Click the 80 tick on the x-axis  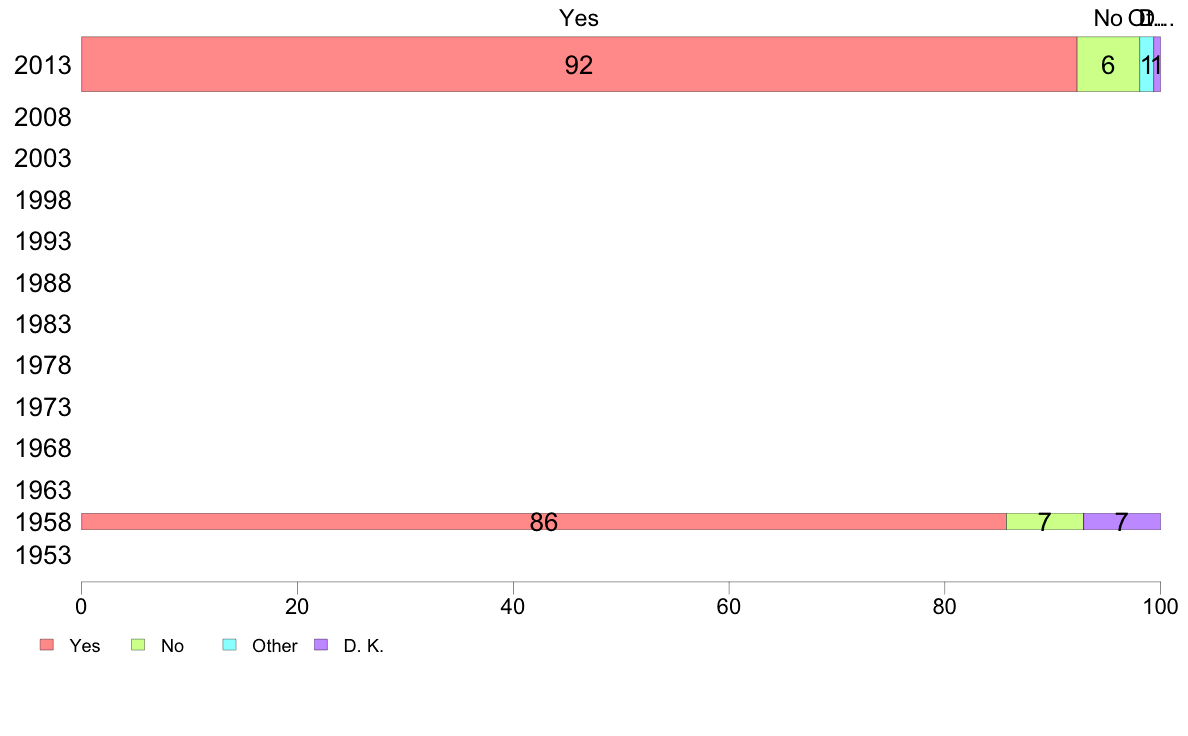point(945,606)
